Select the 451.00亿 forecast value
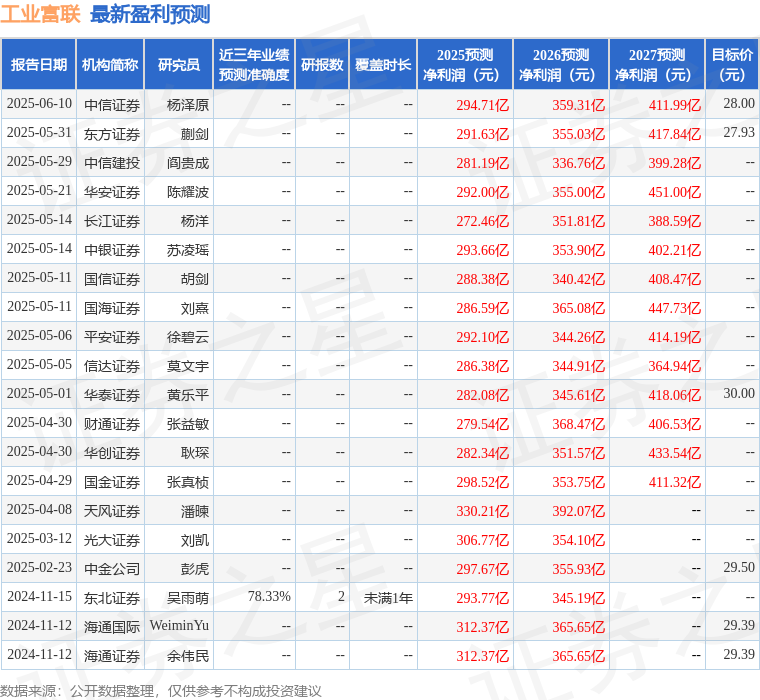The height and width of the screenshot is (700, 760). tap(675, 192)
